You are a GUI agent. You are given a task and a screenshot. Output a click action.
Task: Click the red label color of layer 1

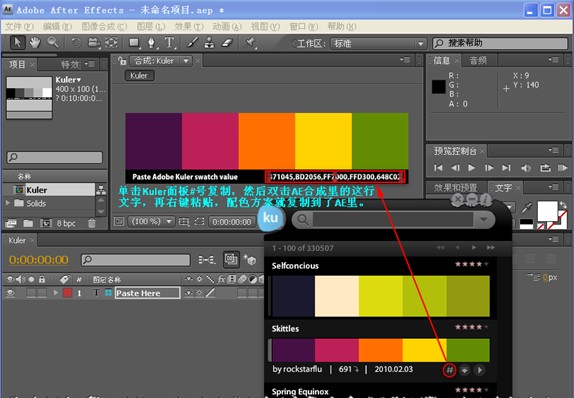(x=67, y=293)
